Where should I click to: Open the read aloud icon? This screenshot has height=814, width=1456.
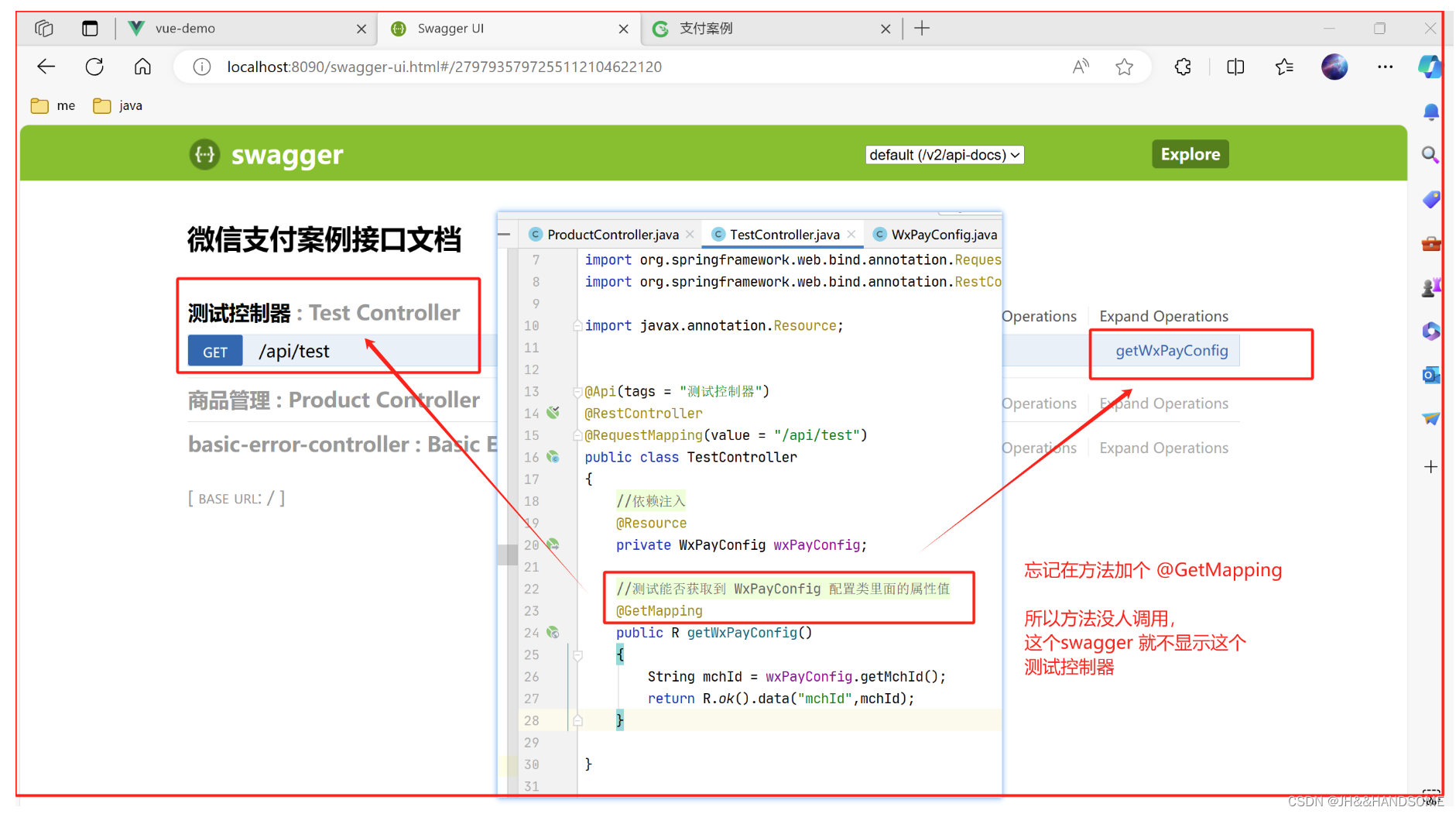(1081, 67)
